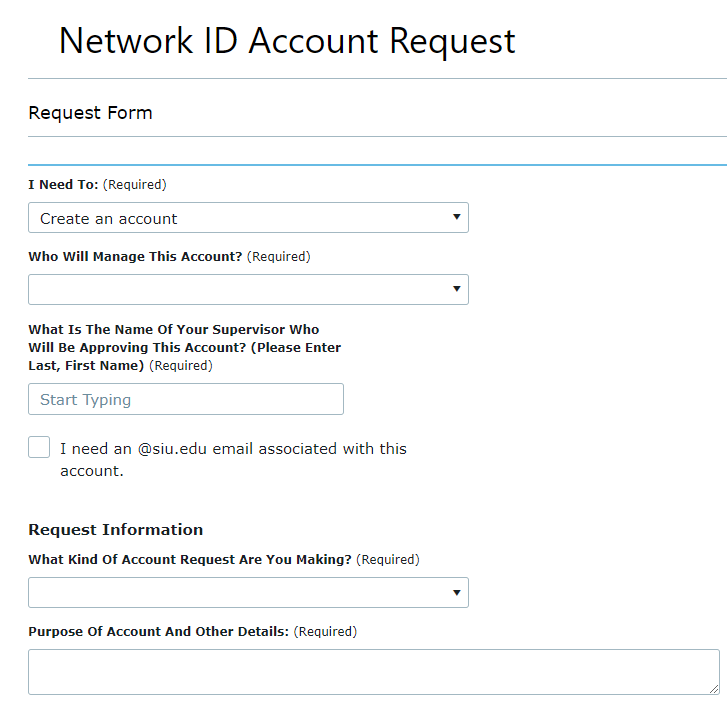The width and height of the screenshot is (727, 708).
Task: Click the 'Request Information' heading
Action: [x=115, y=529]
